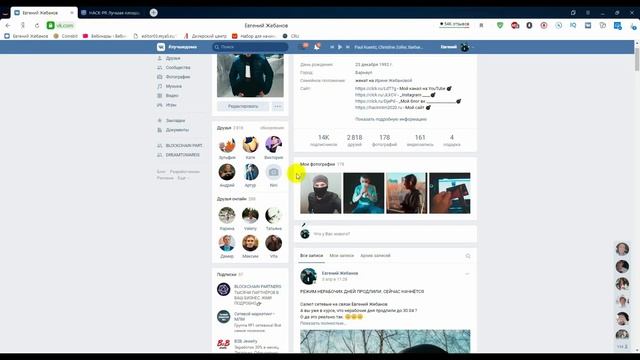Skip to previous track in header player
The height and width of the screenshot is (360, 640).
click(332, 47)
